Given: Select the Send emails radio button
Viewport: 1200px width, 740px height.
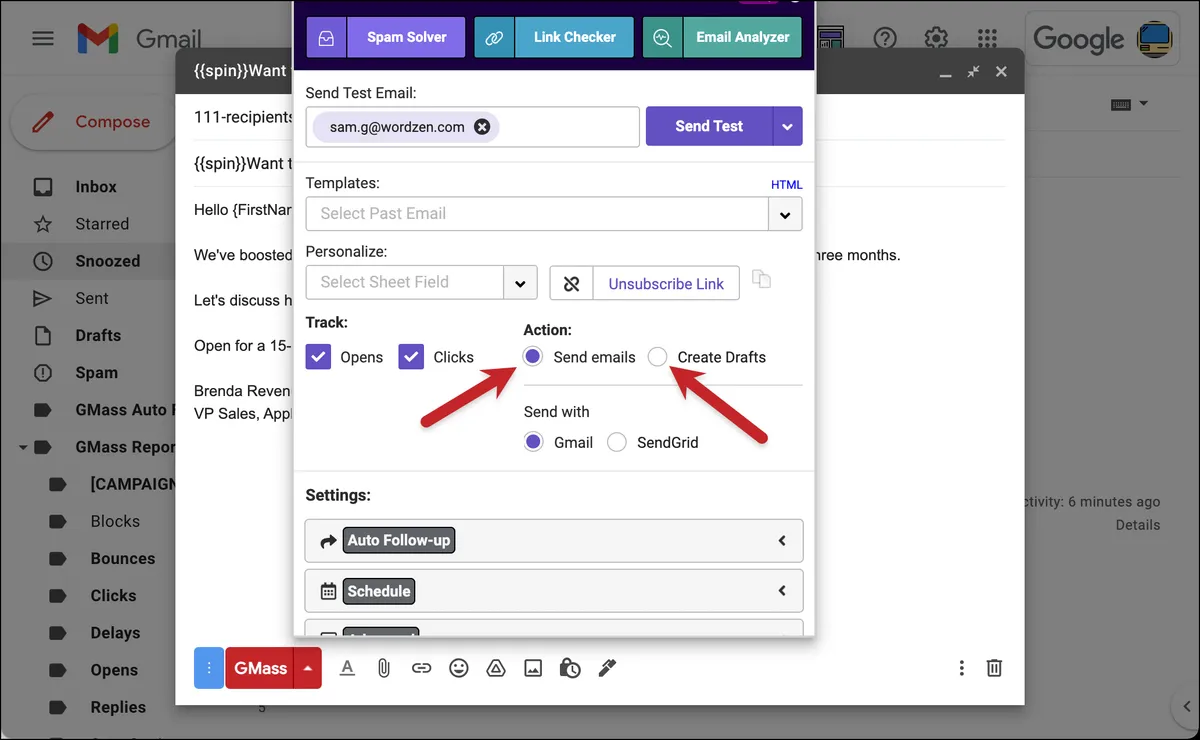Looking at the screenshot, I should (533, 357).
